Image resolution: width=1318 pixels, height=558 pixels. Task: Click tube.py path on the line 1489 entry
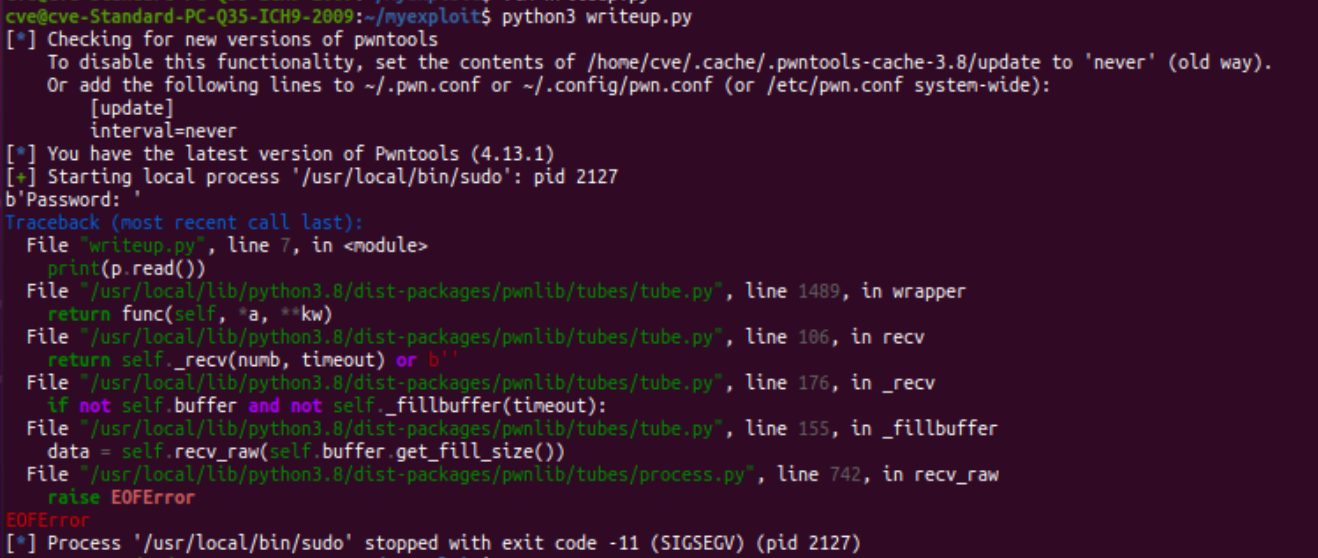point(396,291)
